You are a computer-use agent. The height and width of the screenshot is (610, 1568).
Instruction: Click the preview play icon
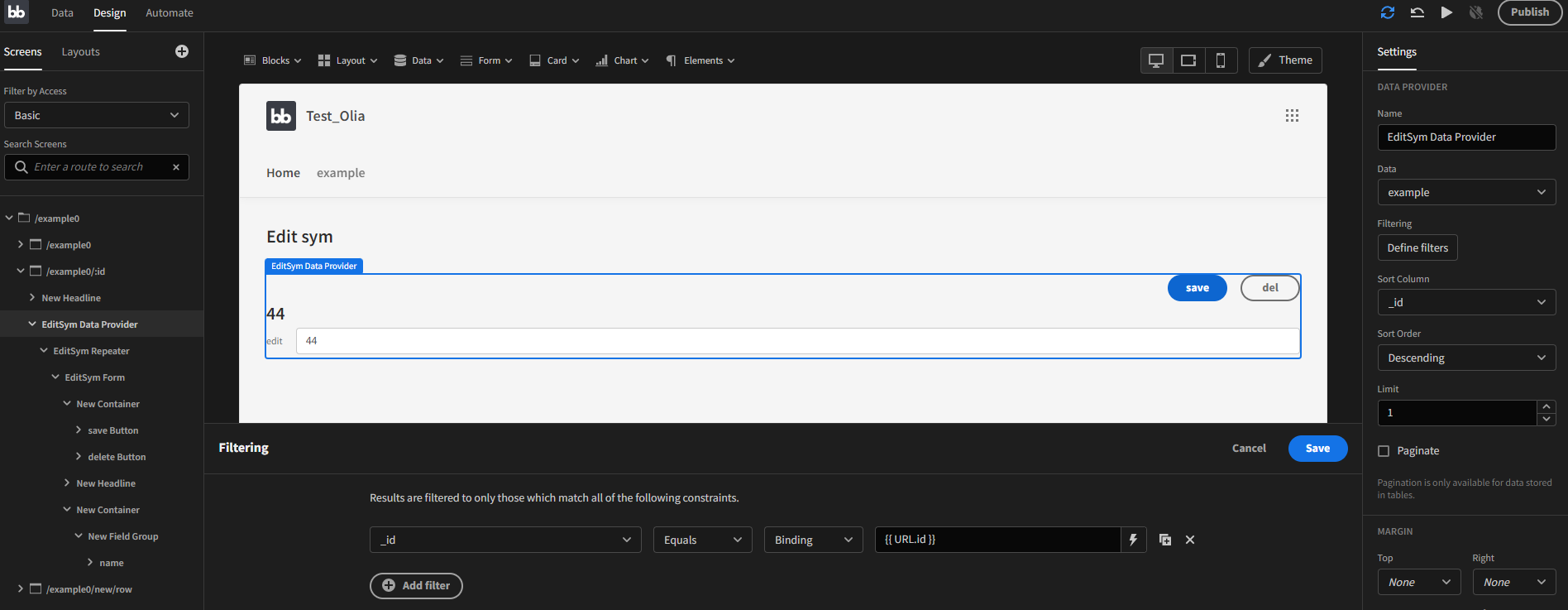click(x=1446, y=12)
